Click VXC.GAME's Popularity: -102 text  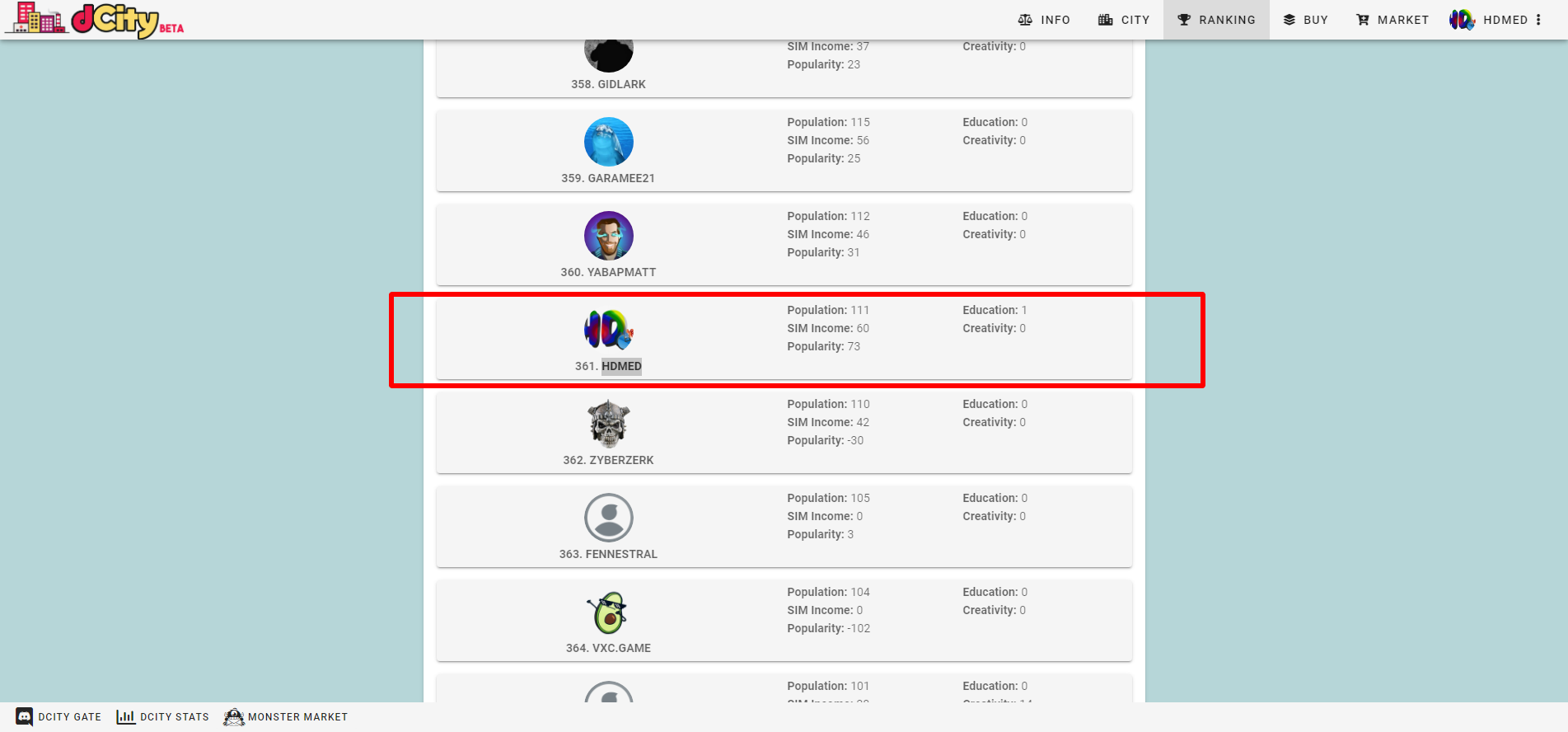(829, 628)
